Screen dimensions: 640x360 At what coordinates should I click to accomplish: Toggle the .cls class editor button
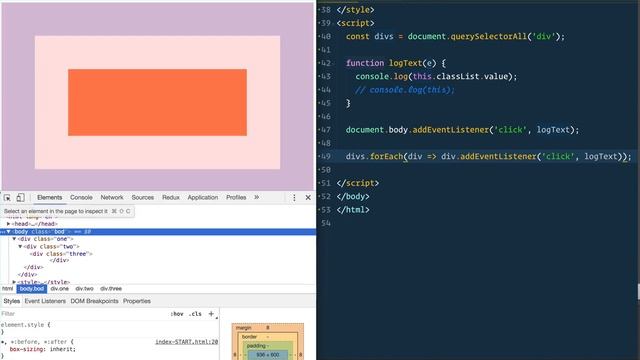[x=196, y=314]
